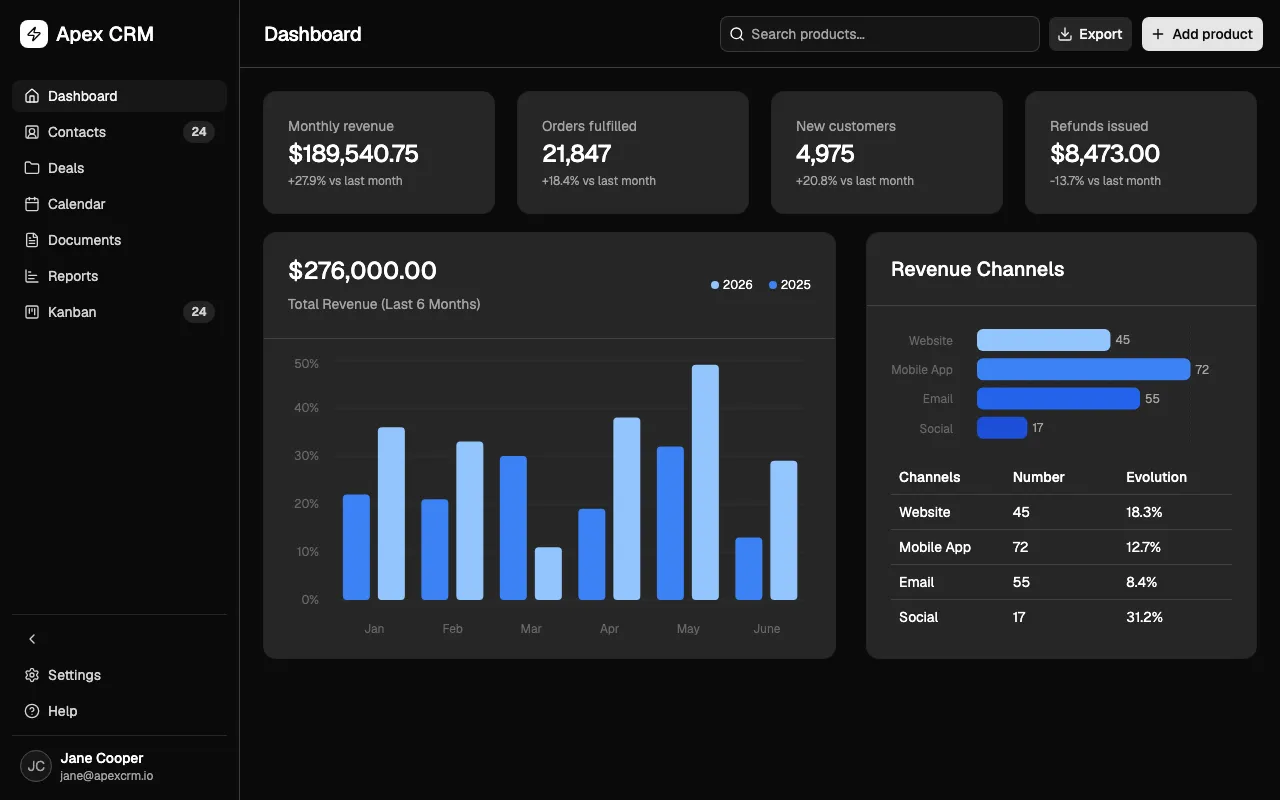Click the plus icon on Add product
The height and width of the screenshot is (800, 1280).
tap(1158, 34)
